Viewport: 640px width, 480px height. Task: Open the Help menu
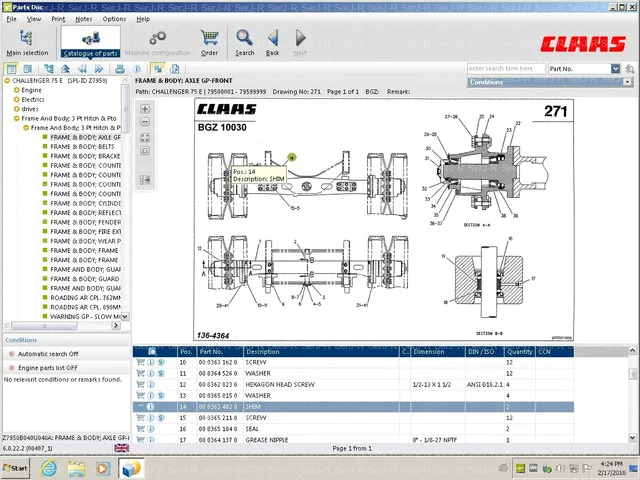point(143,19)
